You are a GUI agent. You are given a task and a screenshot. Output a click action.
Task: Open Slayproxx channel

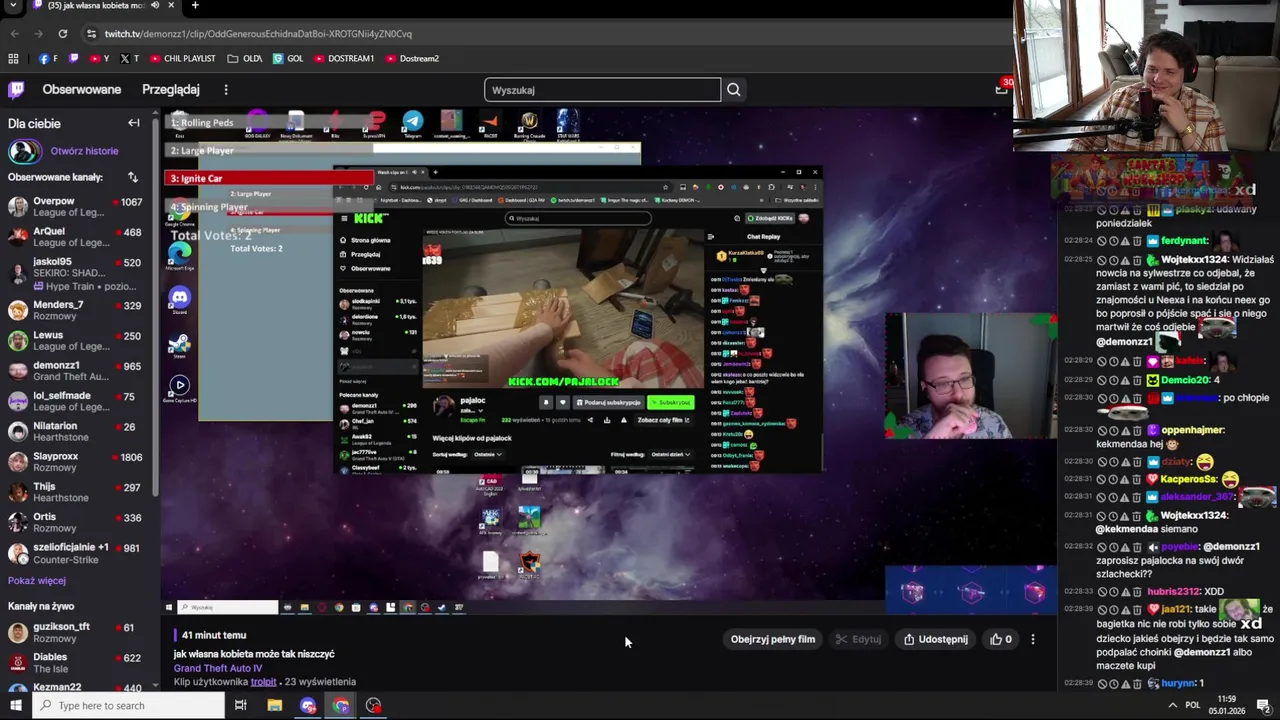pos(76,462)
